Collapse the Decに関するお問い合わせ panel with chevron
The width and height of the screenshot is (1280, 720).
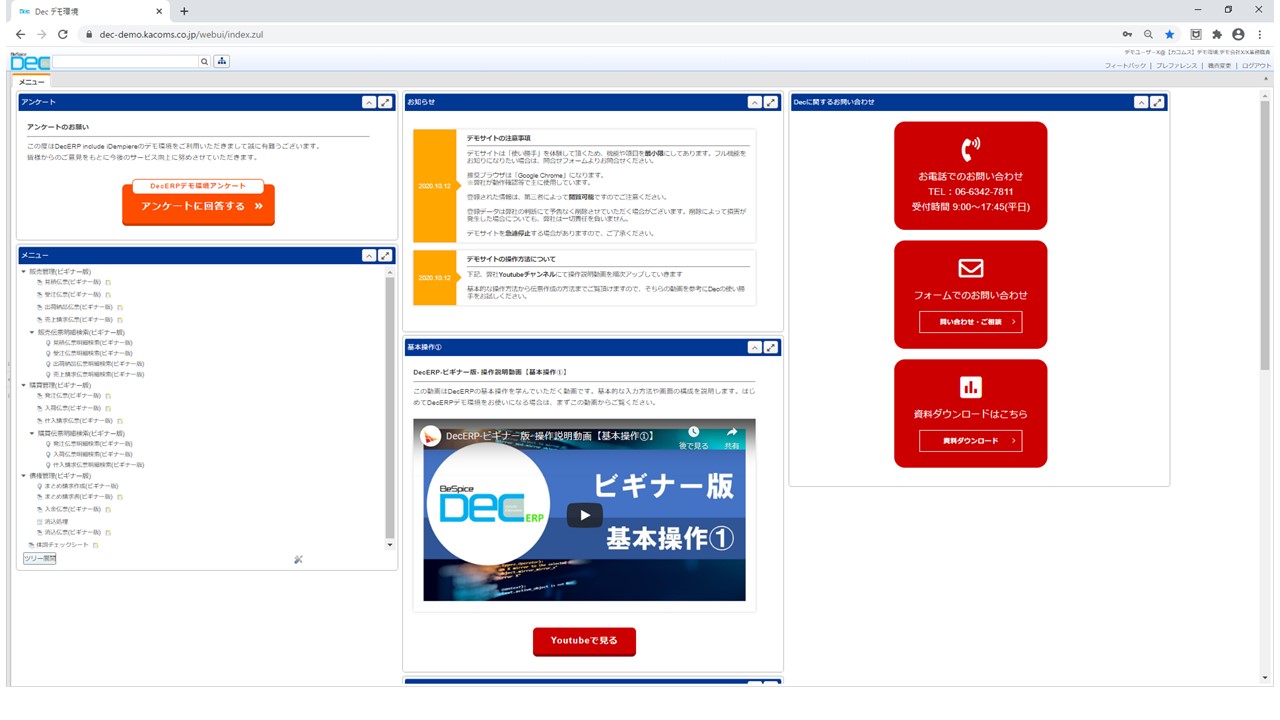point(1140,102)
